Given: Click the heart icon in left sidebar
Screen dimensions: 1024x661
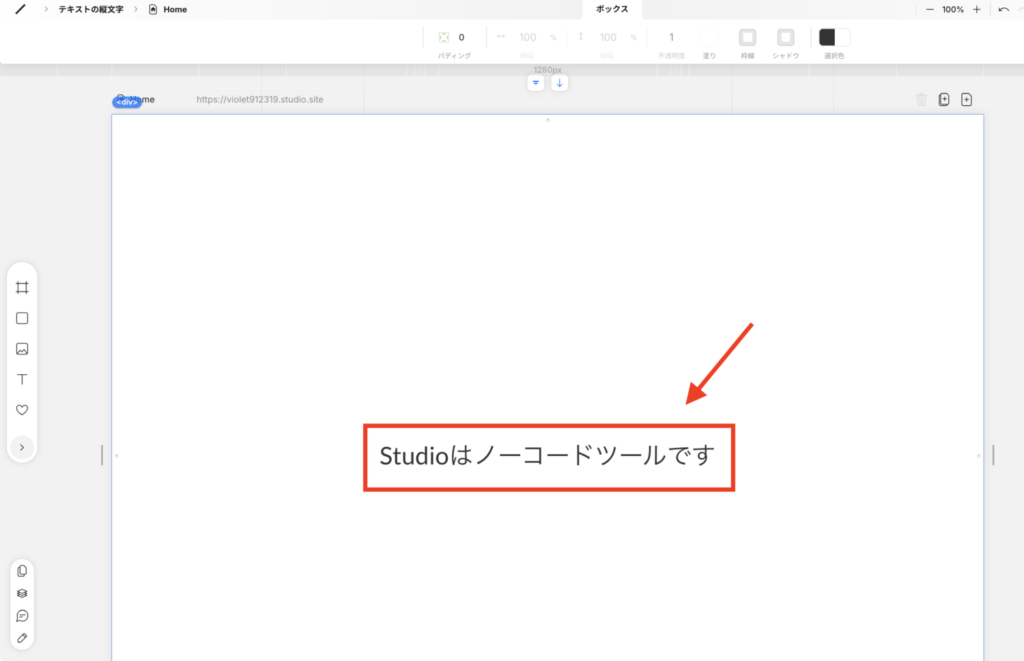Looking at the screenshot, I should pos(22,410).
